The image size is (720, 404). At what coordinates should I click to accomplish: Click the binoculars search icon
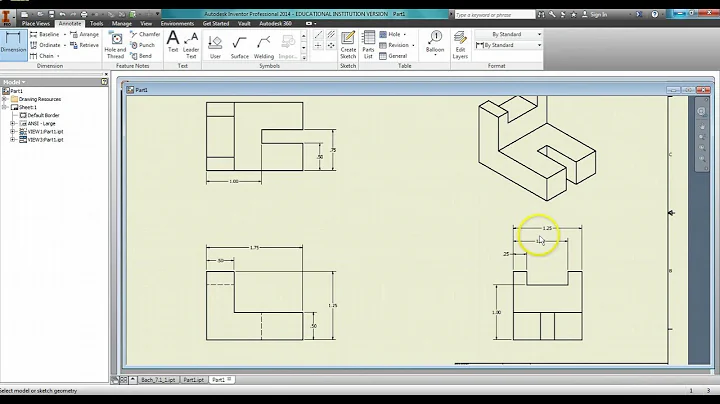tap(541, 15)
